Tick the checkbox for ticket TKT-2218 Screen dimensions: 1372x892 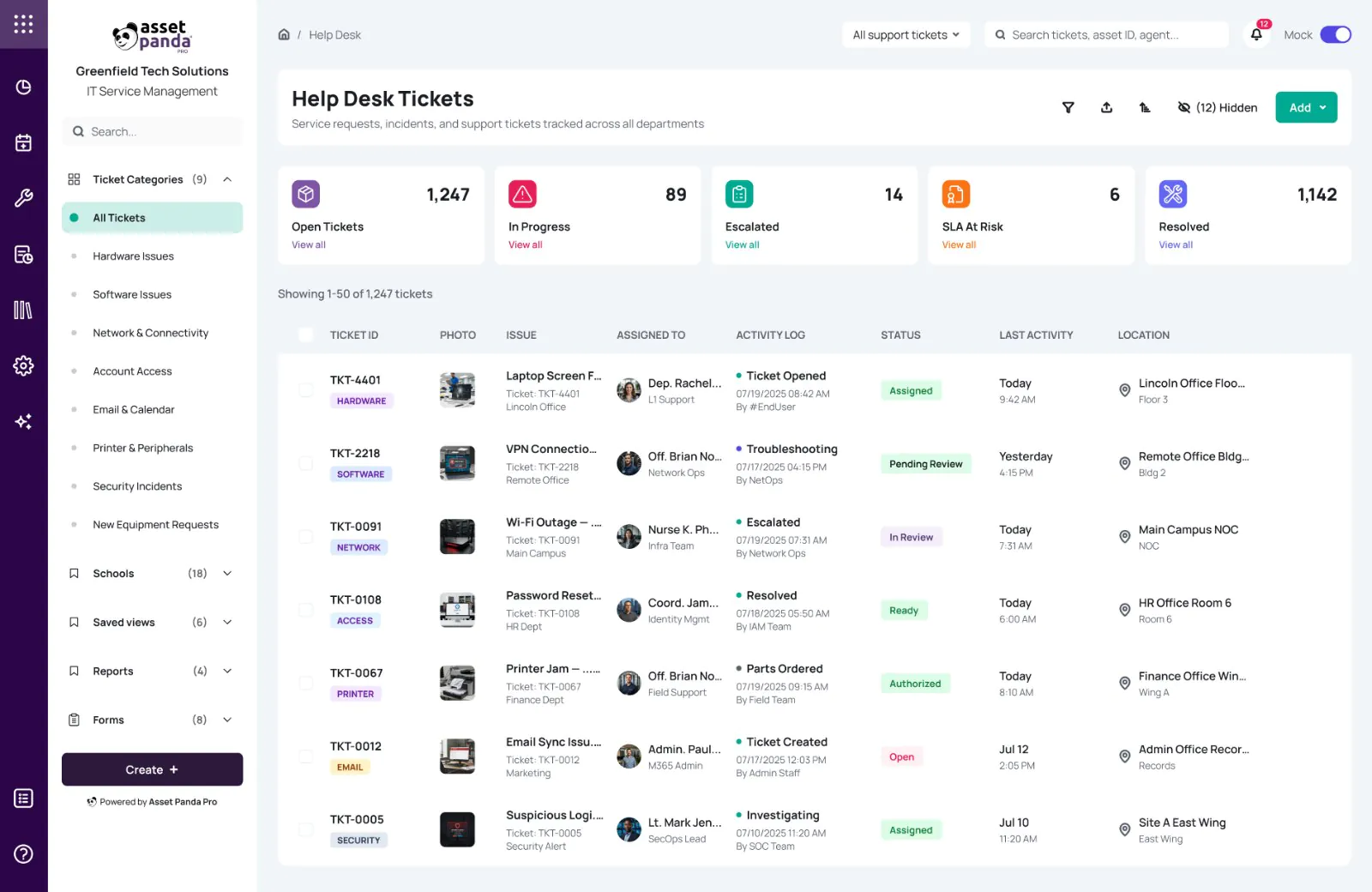[305, 463]
